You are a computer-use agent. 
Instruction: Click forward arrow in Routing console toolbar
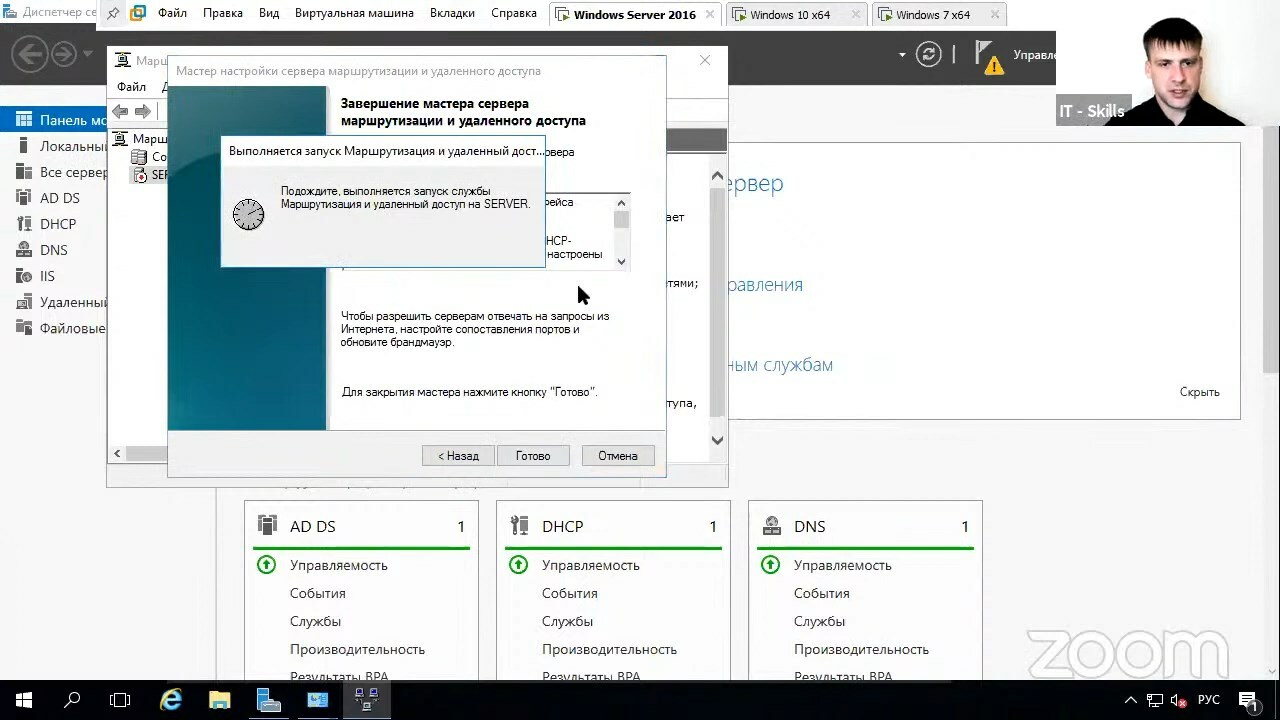143,112
